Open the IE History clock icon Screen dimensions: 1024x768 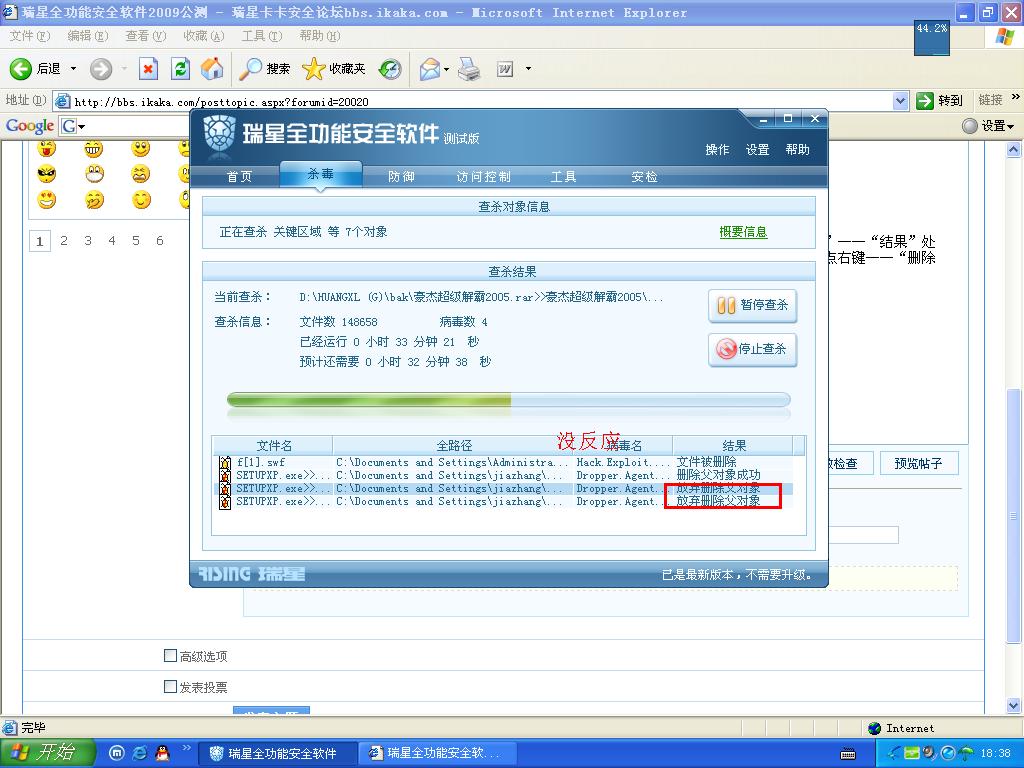[390, 69]
